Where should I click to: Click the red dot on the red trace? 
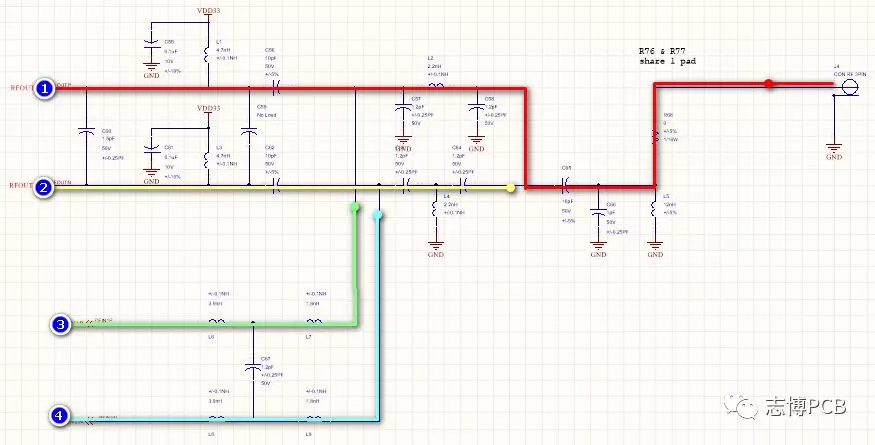(x=768, y=84)
